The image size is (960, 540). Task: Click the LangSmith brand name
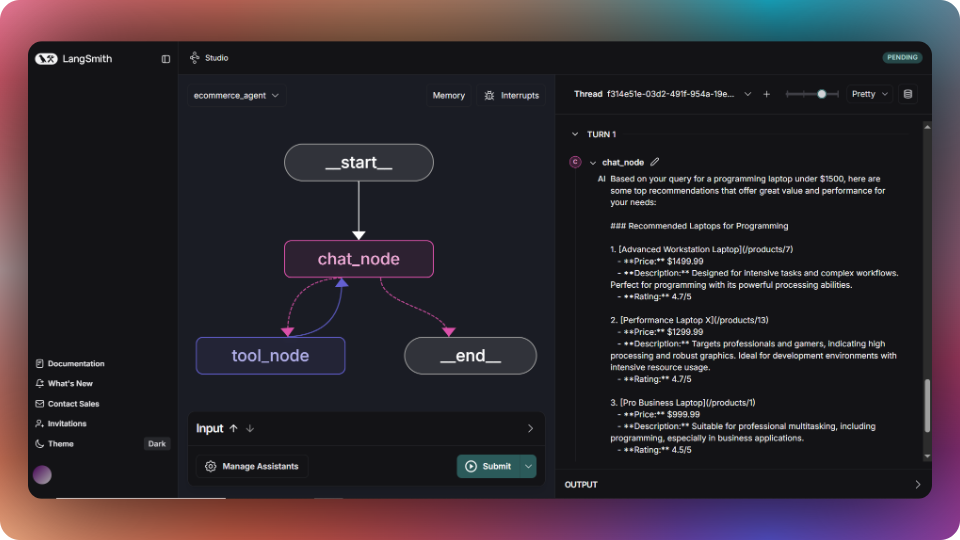87,59
